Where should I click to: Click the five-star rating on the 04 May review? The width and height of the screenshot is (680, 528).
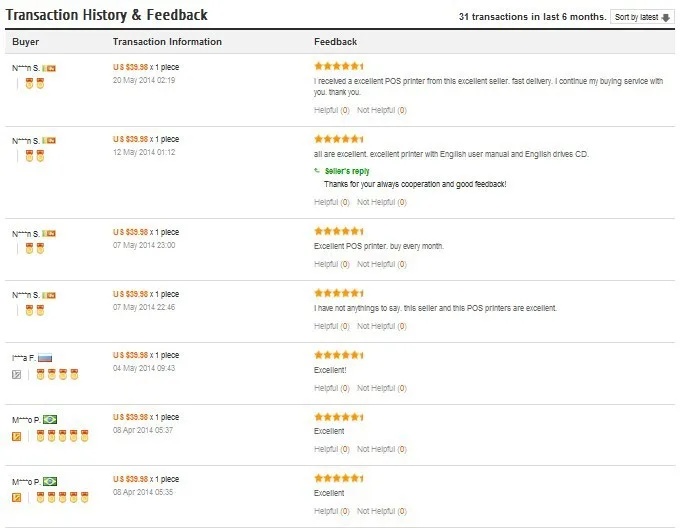click(339, 355)
